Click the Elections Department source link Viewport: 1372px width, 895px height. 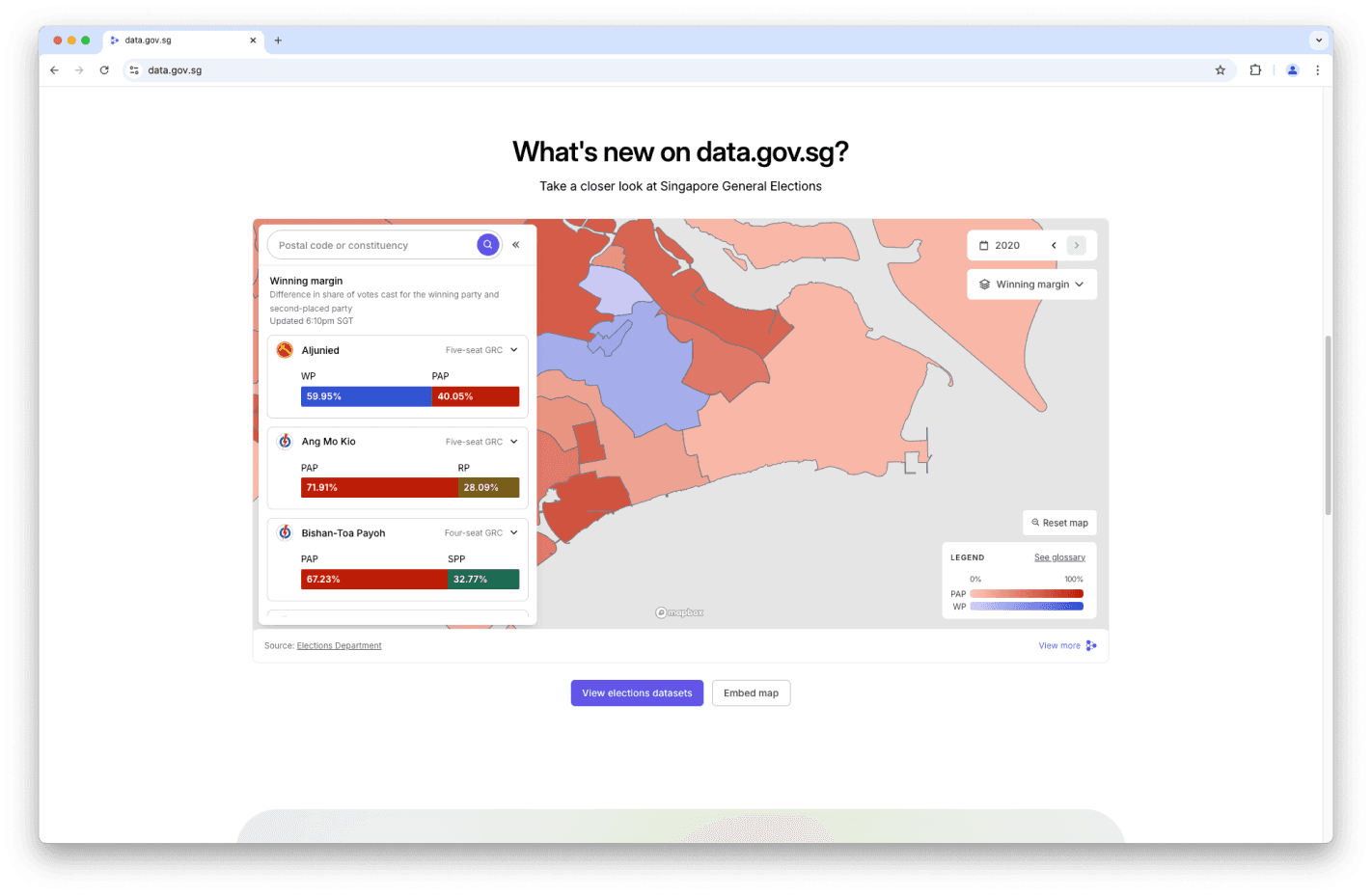(339, 646)
